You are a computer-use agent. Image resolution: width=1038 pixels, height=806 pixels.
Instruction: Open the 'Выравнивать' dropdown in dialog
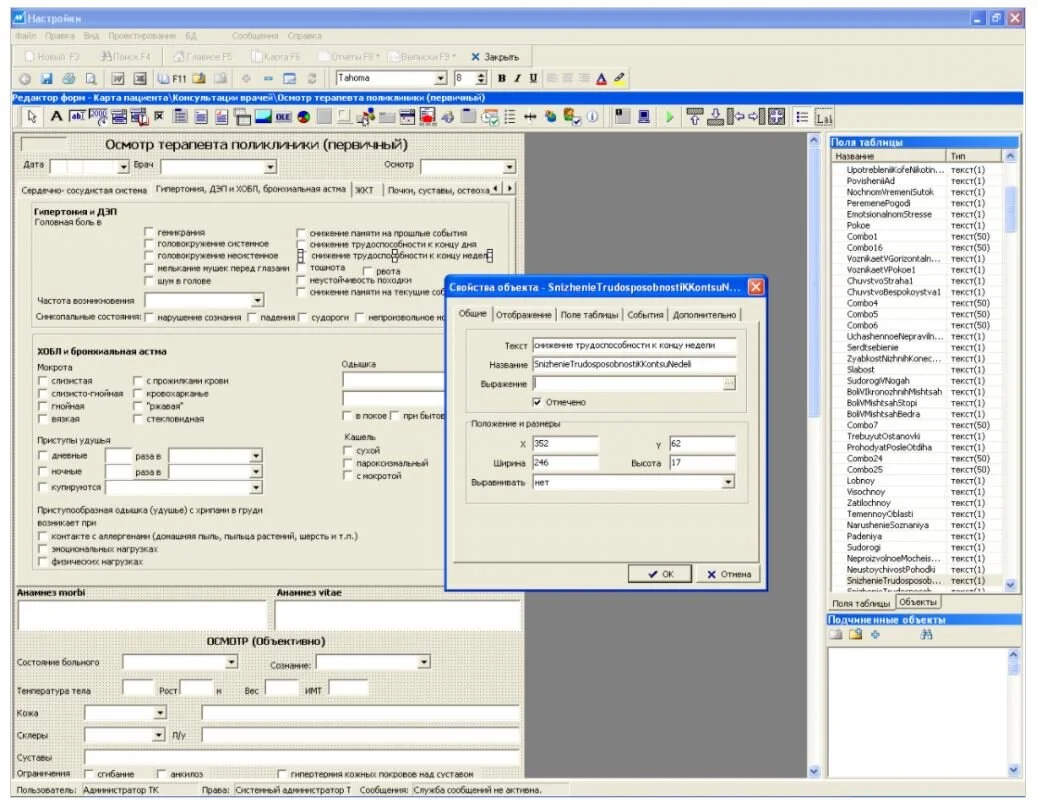[x=728, y=482]
